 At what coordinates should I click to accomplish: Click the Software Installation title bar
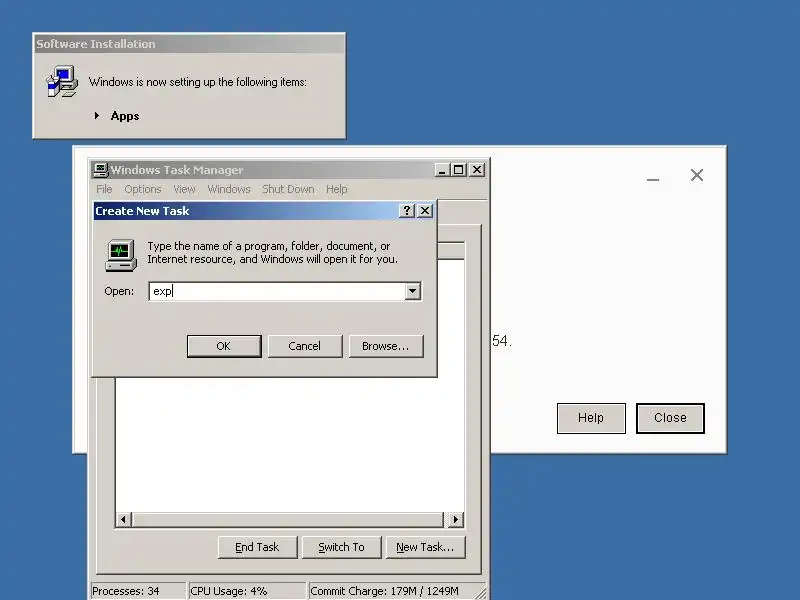tap(189, 44)
